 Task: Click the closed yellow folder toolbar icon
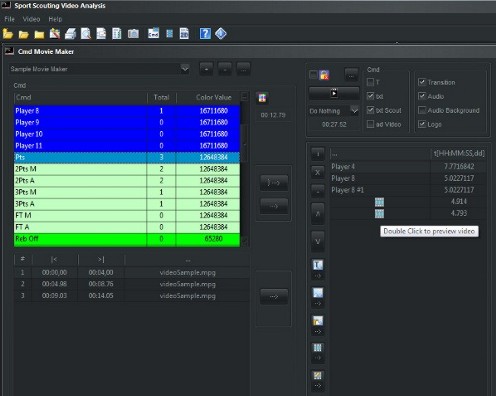click(x=39, y=34)
